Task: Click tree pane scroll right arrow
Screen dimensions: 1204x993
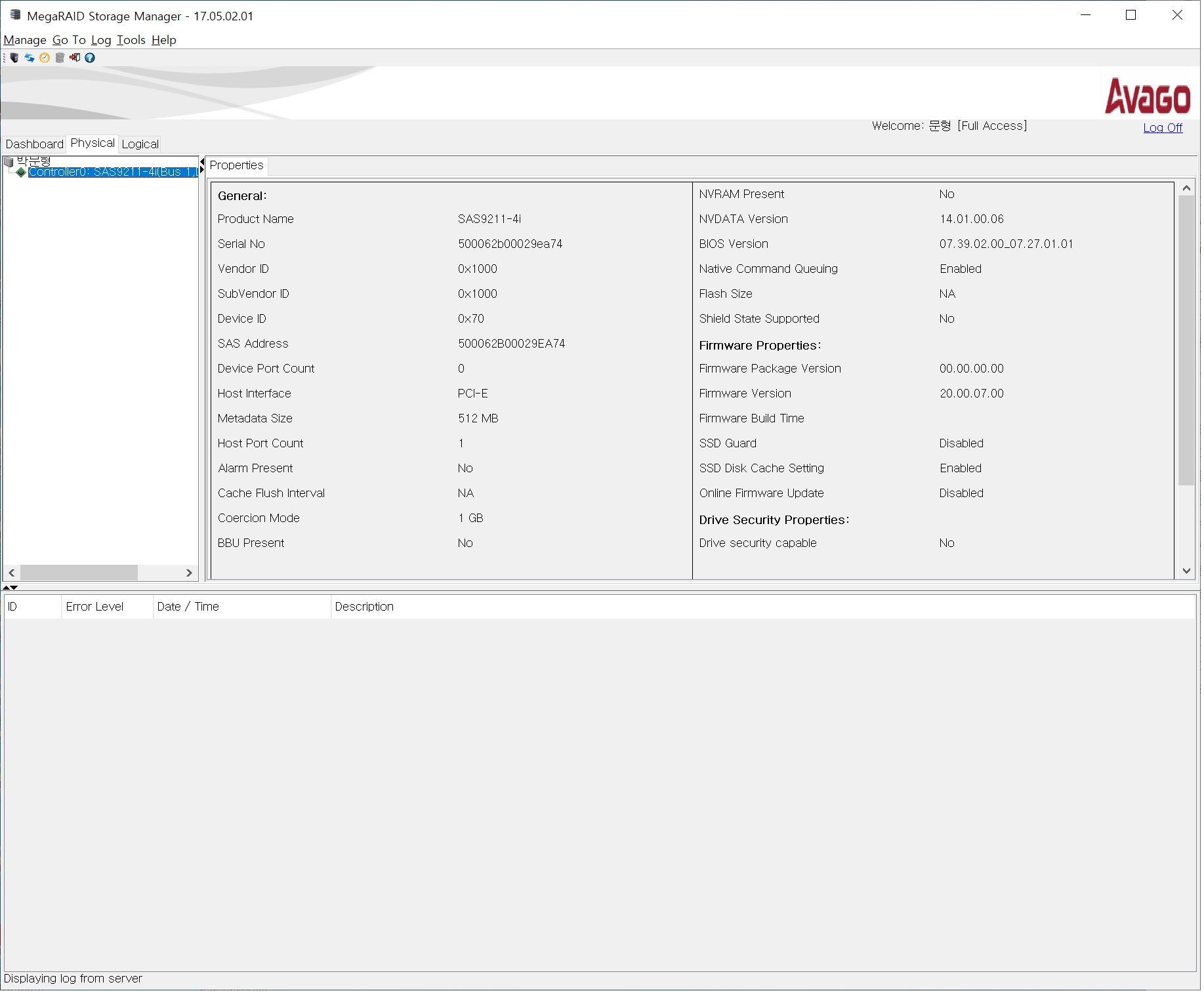Action: (190, 573)
